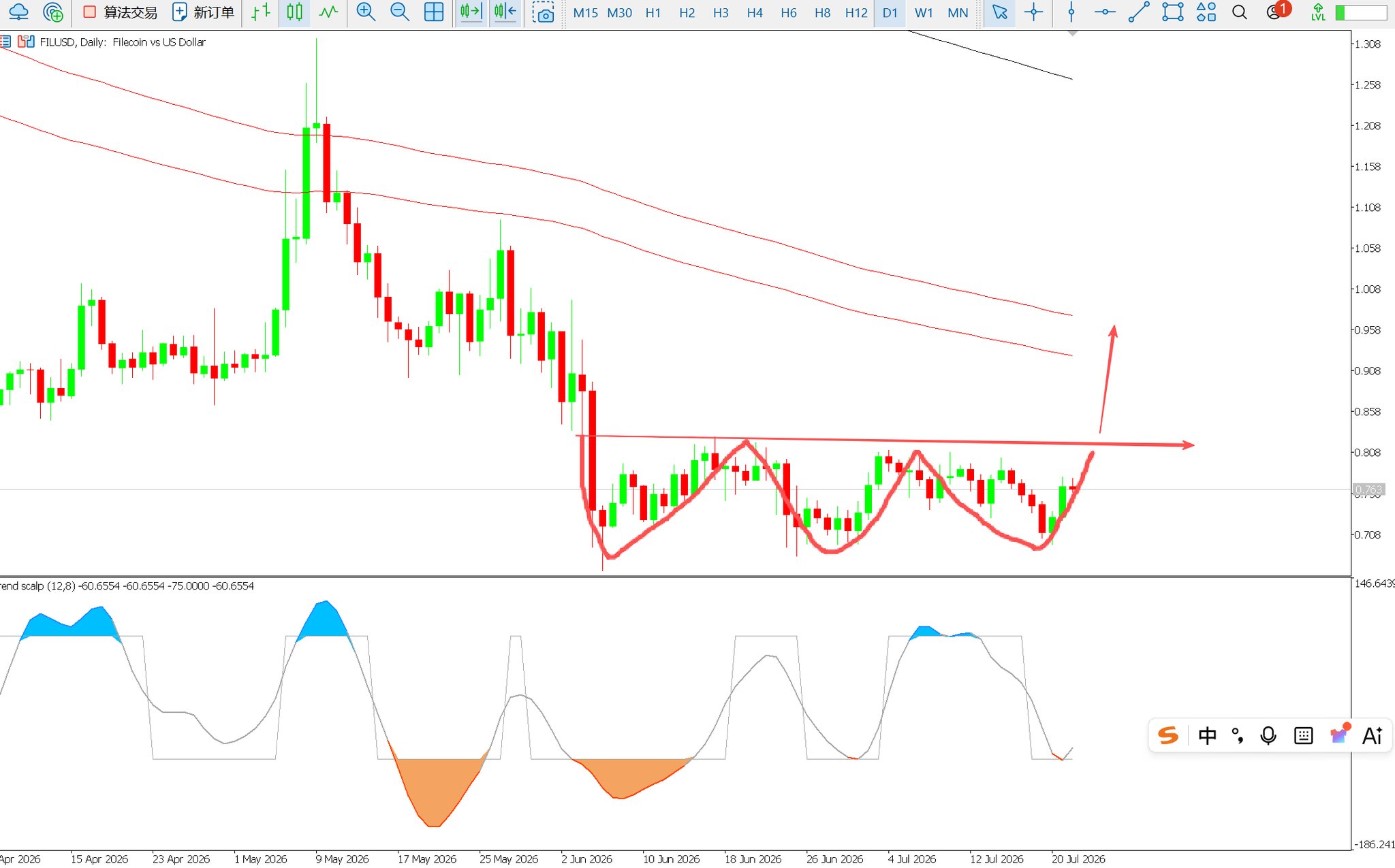Switch chart to bar chart mode
The width and height of the screenshot is (1395, 868).
pos(261,12)
